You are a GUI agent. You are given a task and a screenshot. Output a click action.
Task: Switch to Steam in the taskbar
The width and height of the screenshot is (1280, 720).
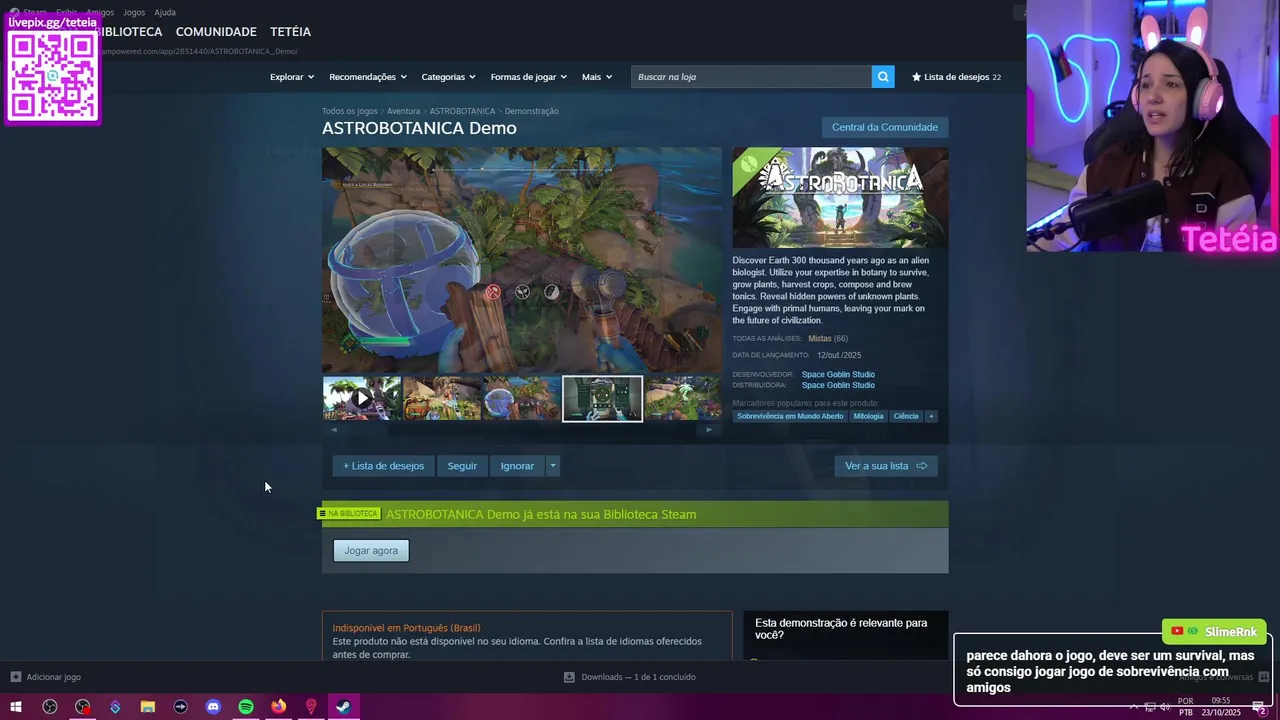coord(343,707)
